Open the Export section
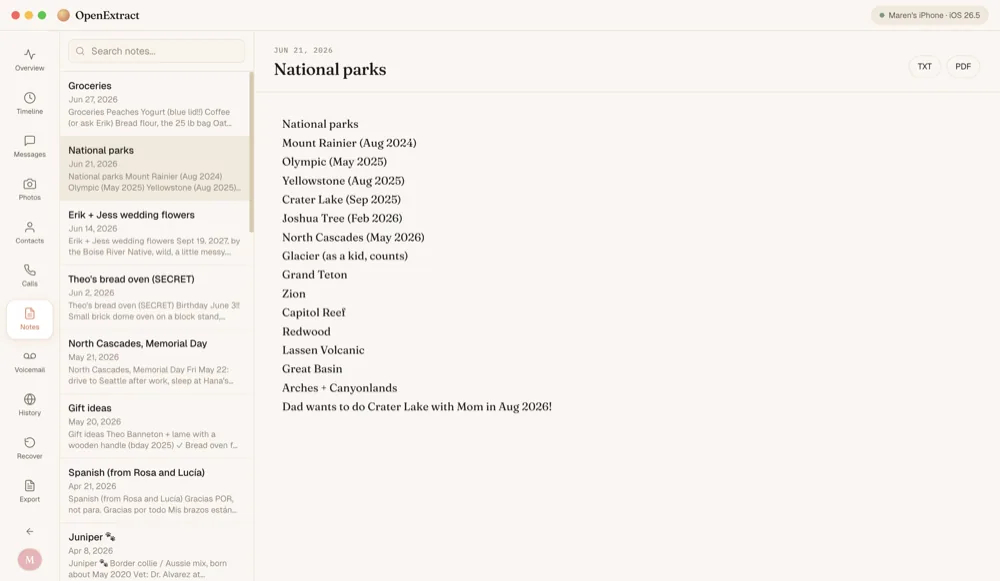This screenshot has width=1000, height=581. [x=29, y=491]
